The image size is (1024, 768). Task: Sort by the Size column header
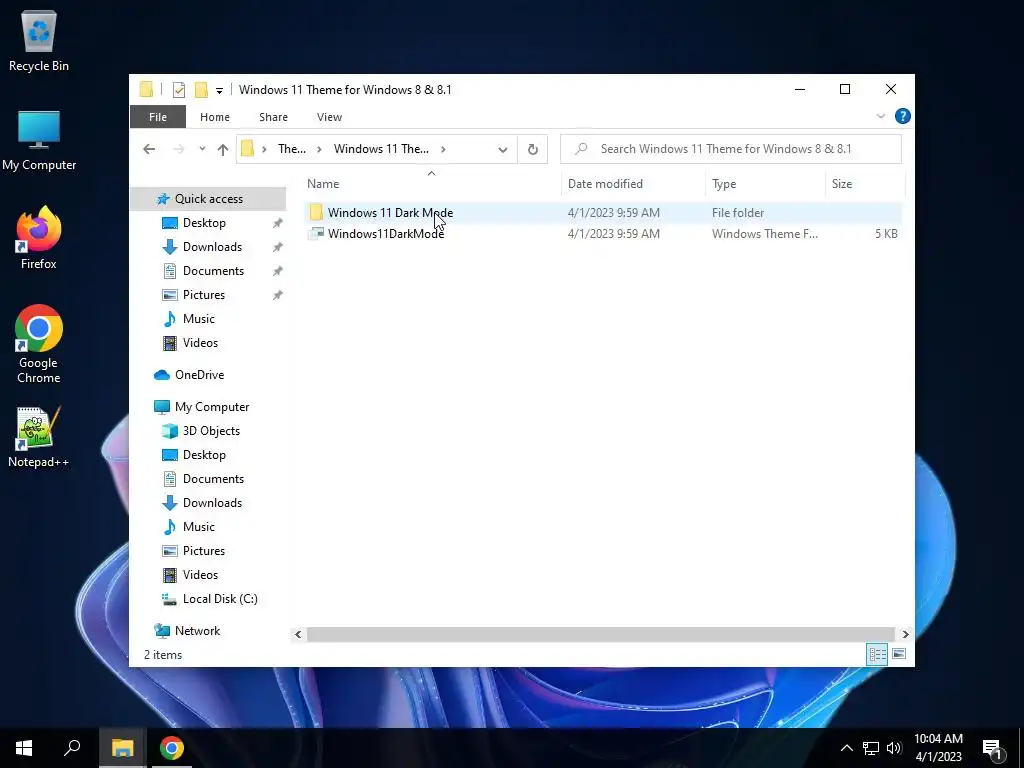[842, 184]
